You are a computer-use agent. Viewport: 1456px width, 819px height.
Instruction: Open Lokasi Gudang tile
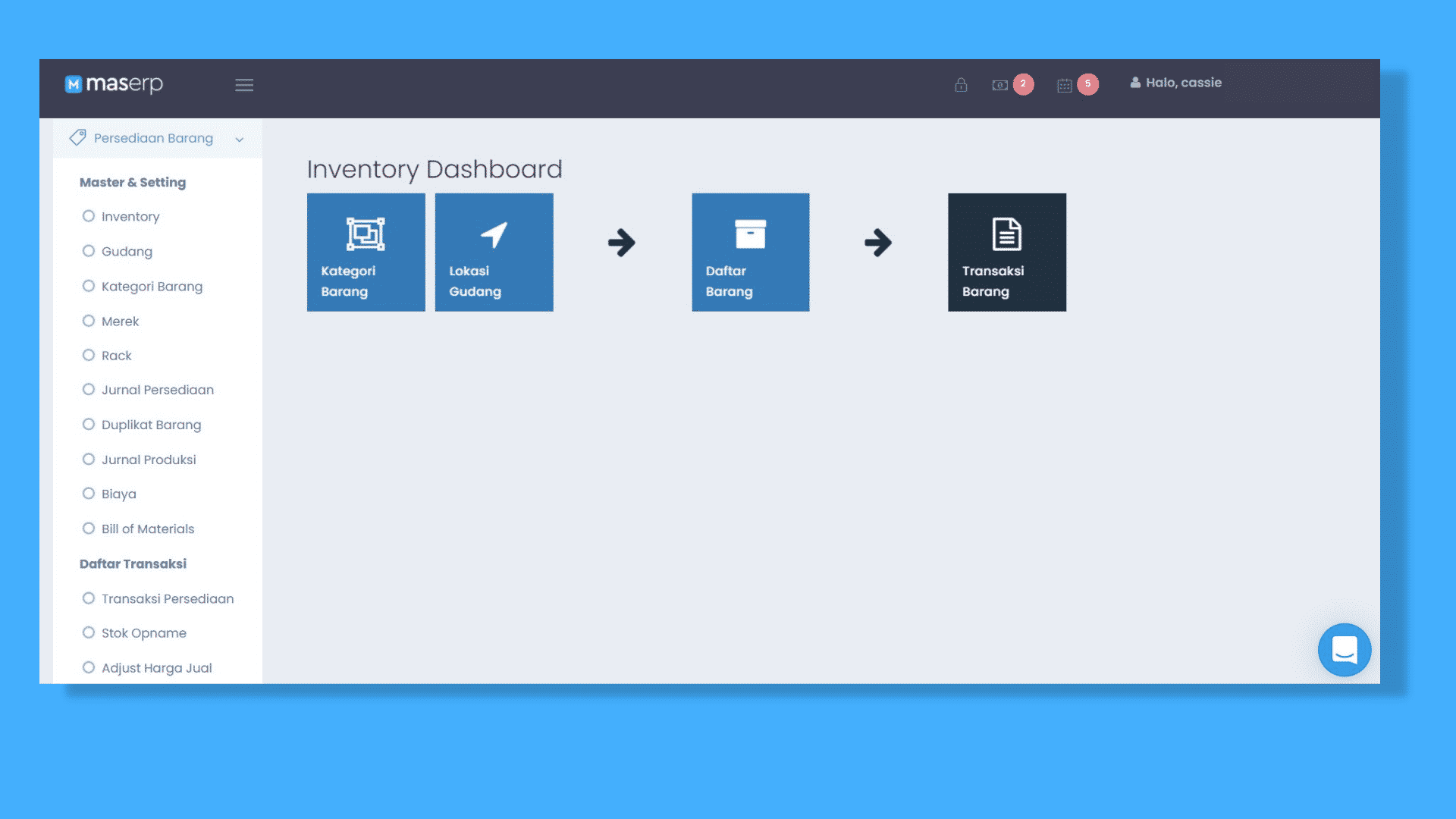[494, 252]
